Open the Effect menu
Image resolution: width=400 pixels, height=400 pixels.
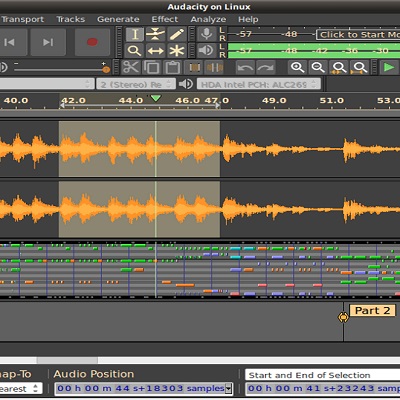165,19
